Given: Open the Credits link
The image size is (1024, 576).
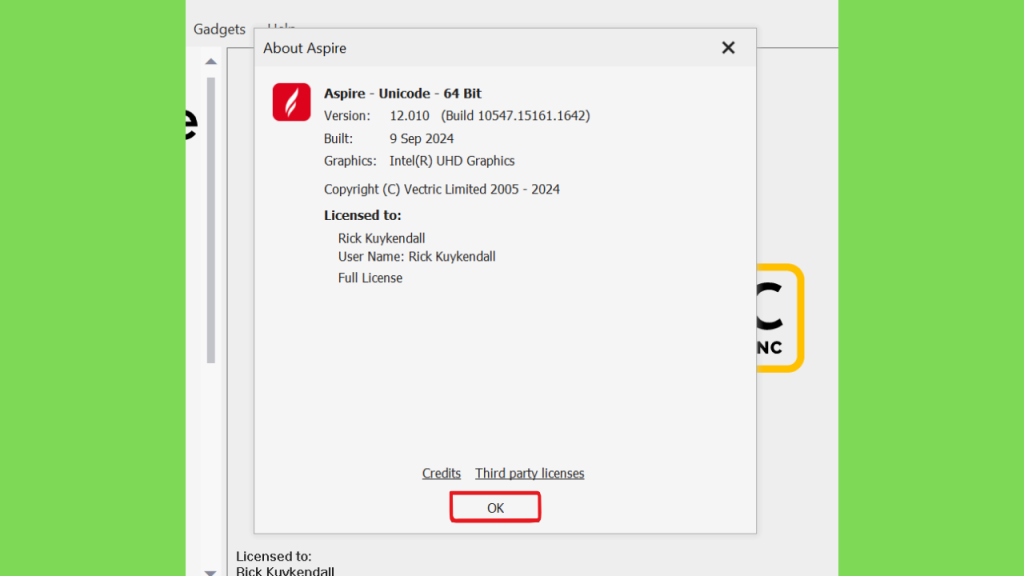Looking at the screenshot, I should [441, 473].
